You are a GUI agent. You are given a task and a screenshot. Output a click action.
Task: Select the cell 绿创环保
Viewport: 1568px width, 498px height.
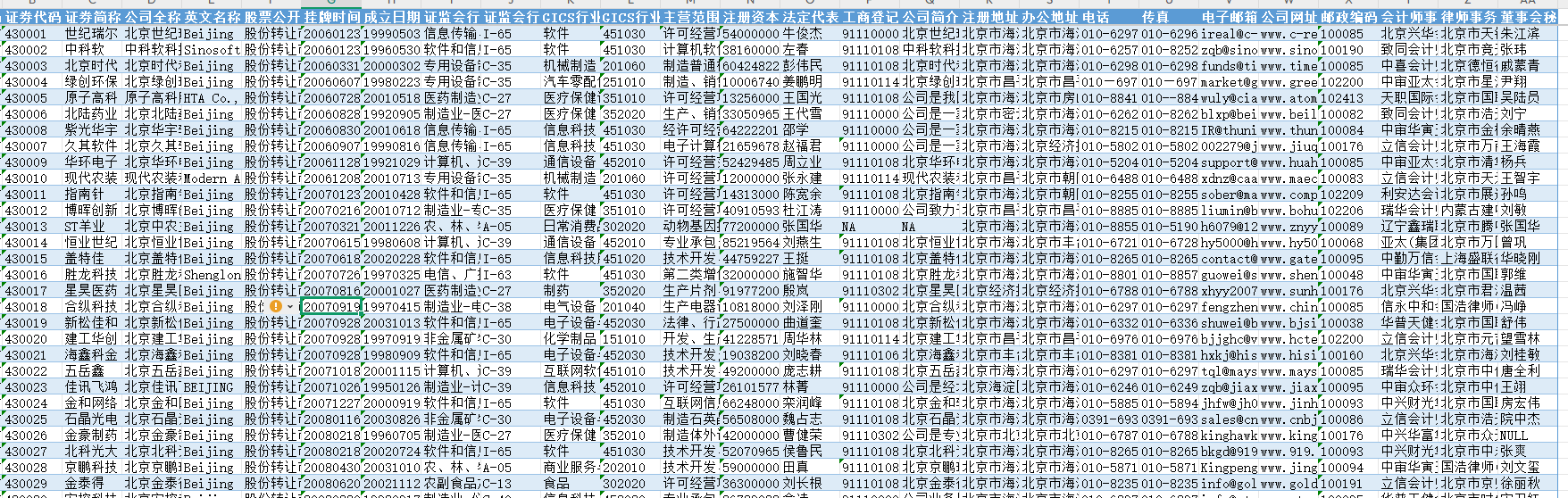(93, 81)
